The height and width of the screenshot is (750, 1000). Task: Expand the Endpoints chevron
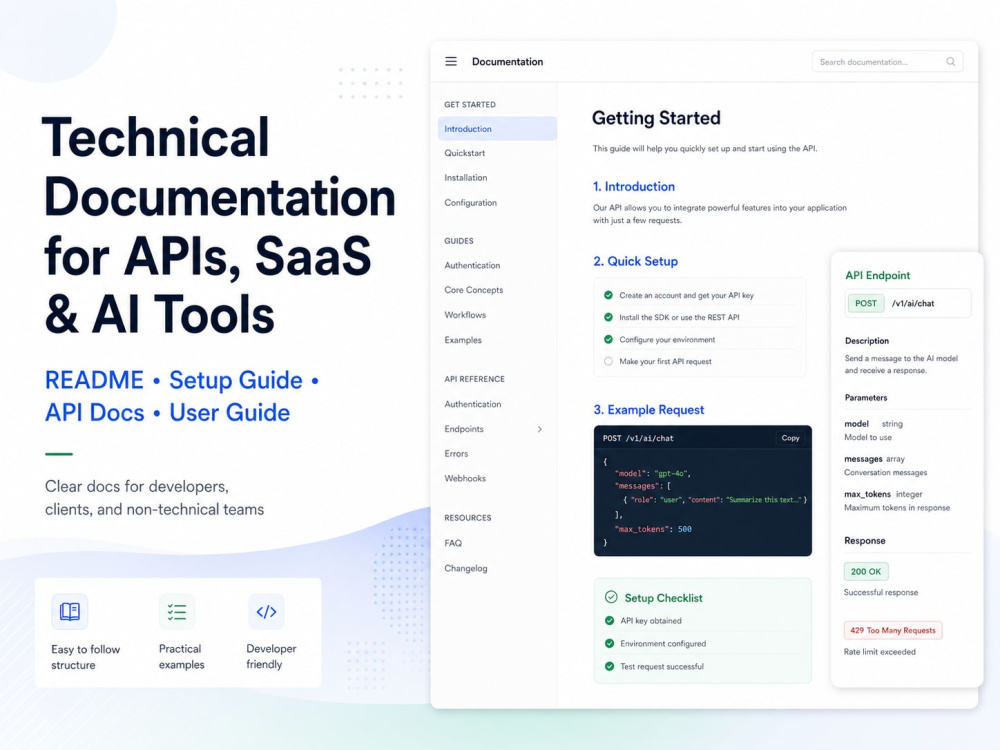(x=540, y=429)
